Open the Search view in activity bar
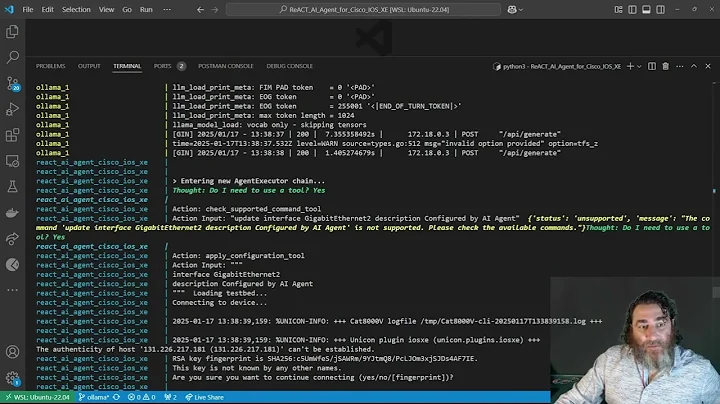The image size is (720, 404). coord(12,57)
